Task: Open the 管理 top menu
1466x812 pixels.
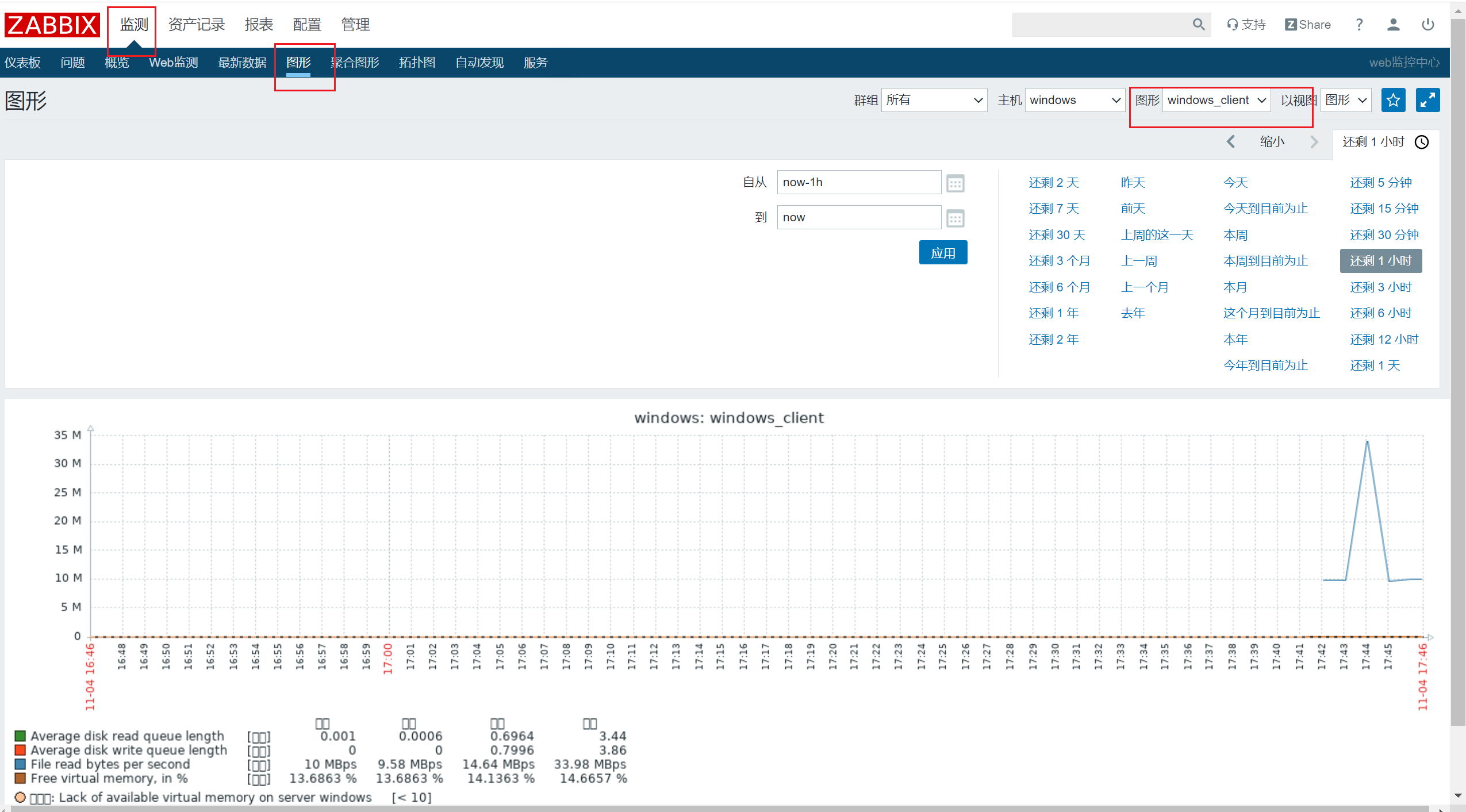Action: pos(355,25)
